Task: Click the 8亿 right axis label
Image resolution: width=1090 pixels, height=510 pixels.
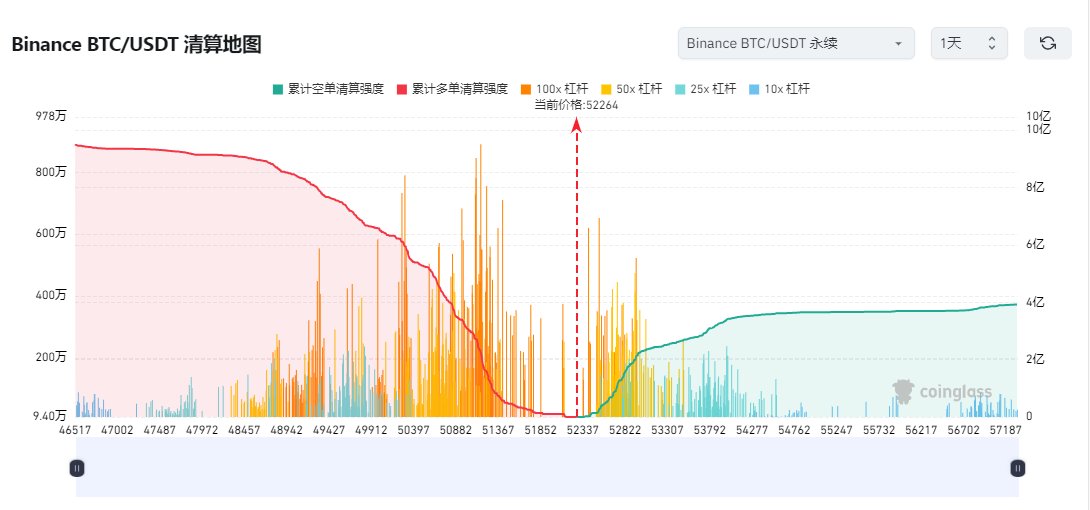Action: coord(1034,187)
